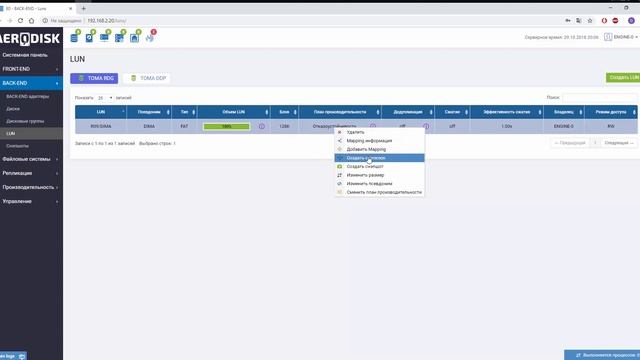
Task: Click the browser address bar
Action: (x=302, y=20)
